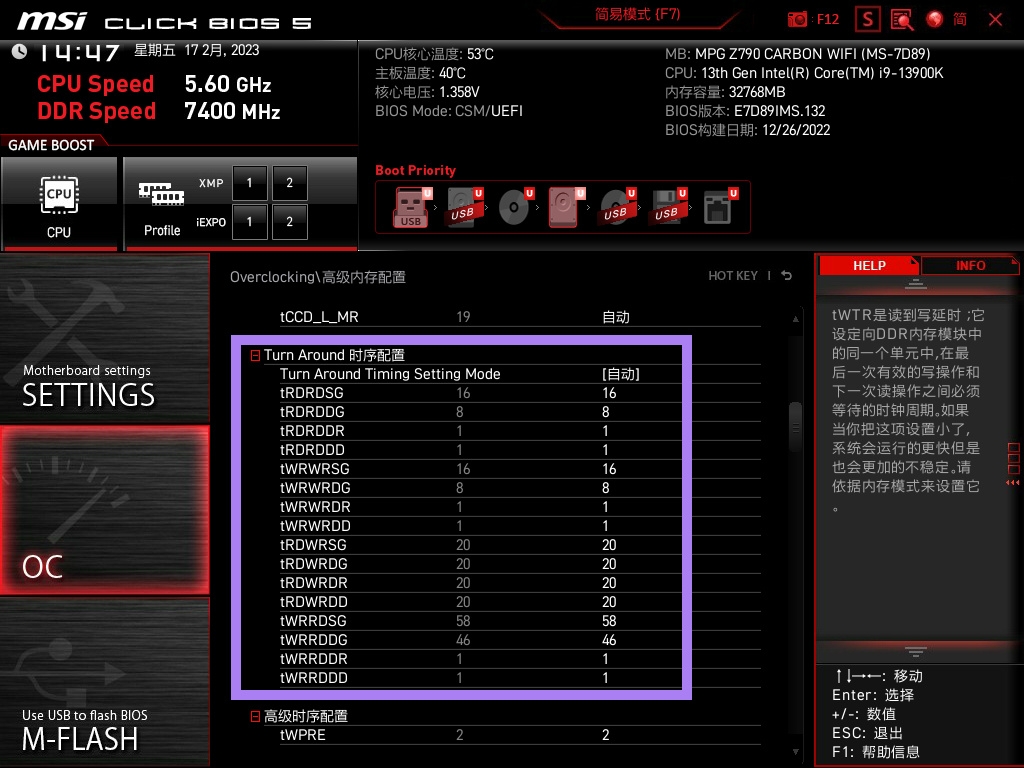Click the back arrow next to HOT KEY
The height and width of the screenshot is (768, 1024).
[x=787, y=276]
